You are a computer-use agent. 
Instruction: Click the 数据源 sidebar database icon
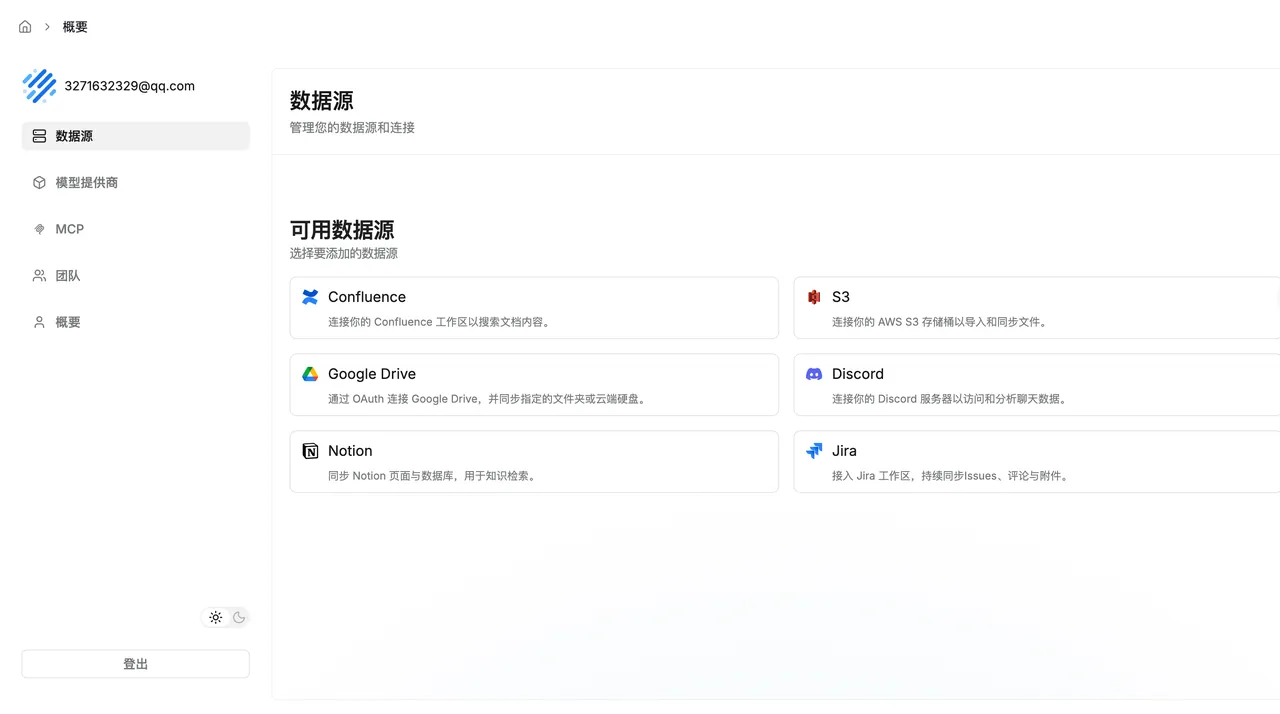(x=40, y=136)
